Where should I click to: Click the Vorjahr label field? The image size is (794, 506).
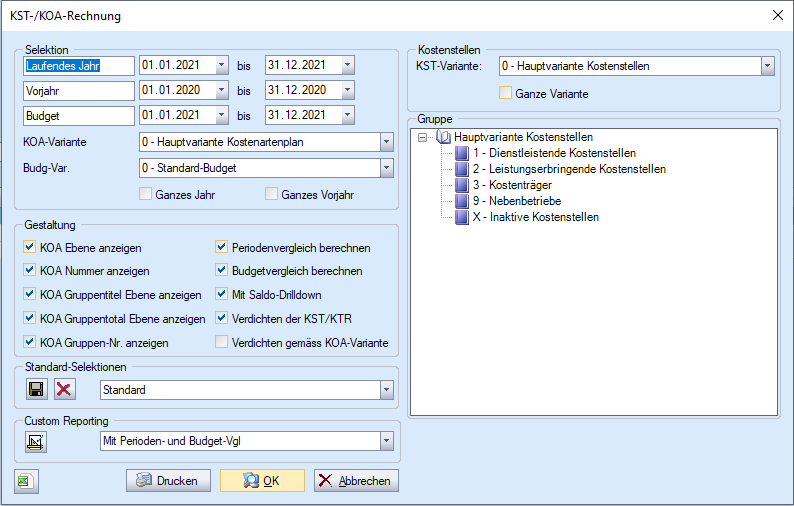[79, 90]
